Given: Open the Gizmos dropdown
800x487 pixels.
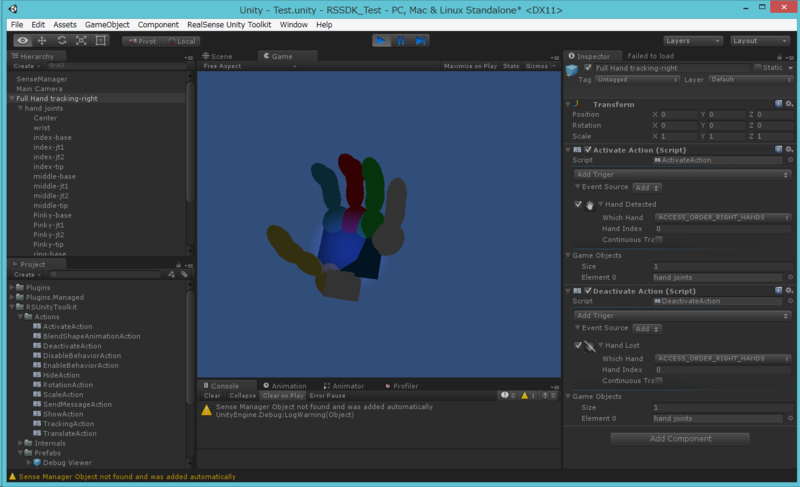Looking at the screenshot, I should point(540,66).
